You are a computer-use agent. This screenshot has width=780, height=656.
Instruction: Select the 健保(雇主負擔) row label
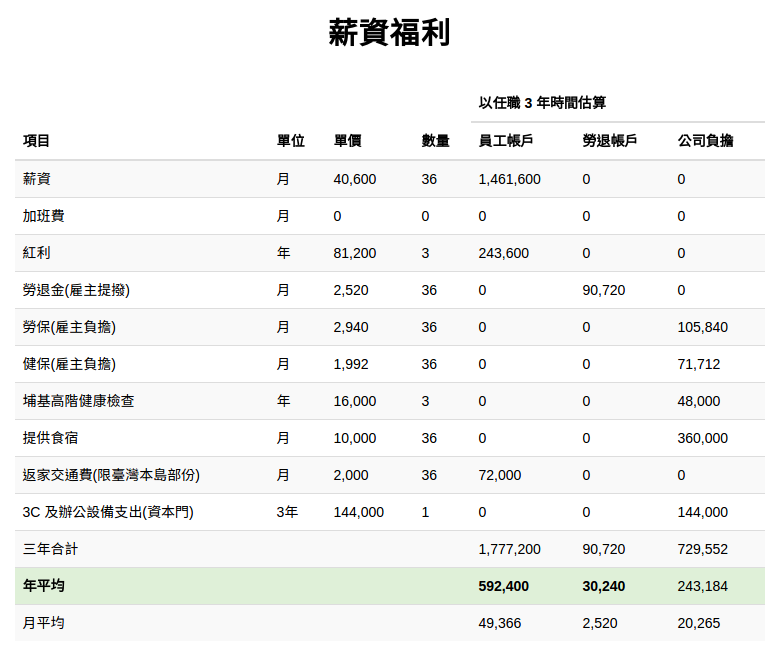(69, 364)
